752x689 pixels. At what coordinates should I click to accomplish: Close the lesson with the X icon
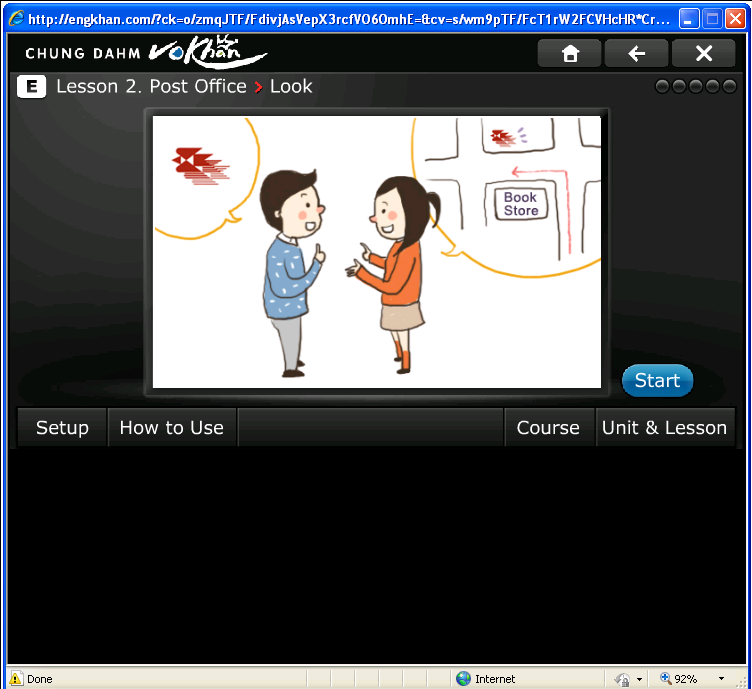704,53
